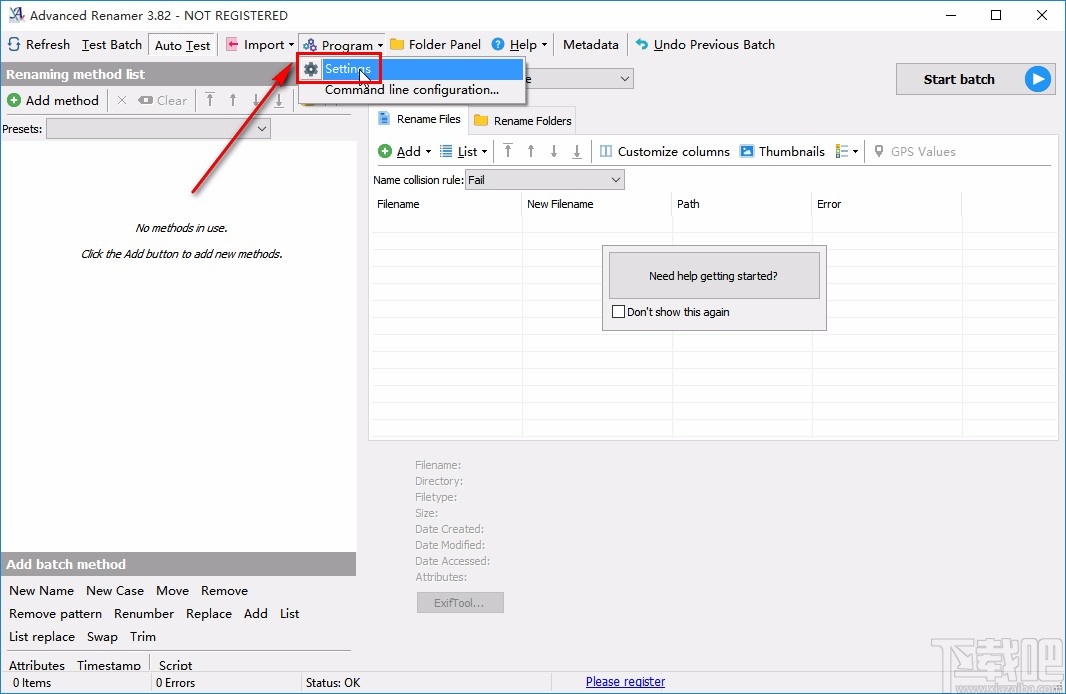Open the display mode dropdown icon
The image size is (1066, 694).
click(x=846, y=152)
